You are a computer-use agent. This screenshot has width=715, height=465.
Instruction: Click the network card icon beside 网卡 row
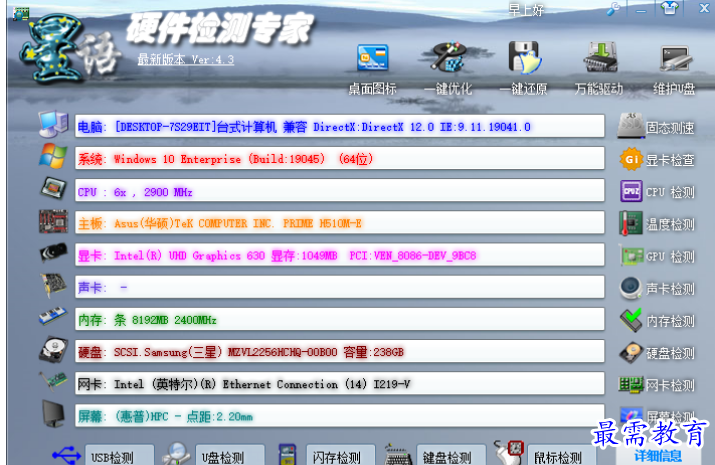pos(53,381)
